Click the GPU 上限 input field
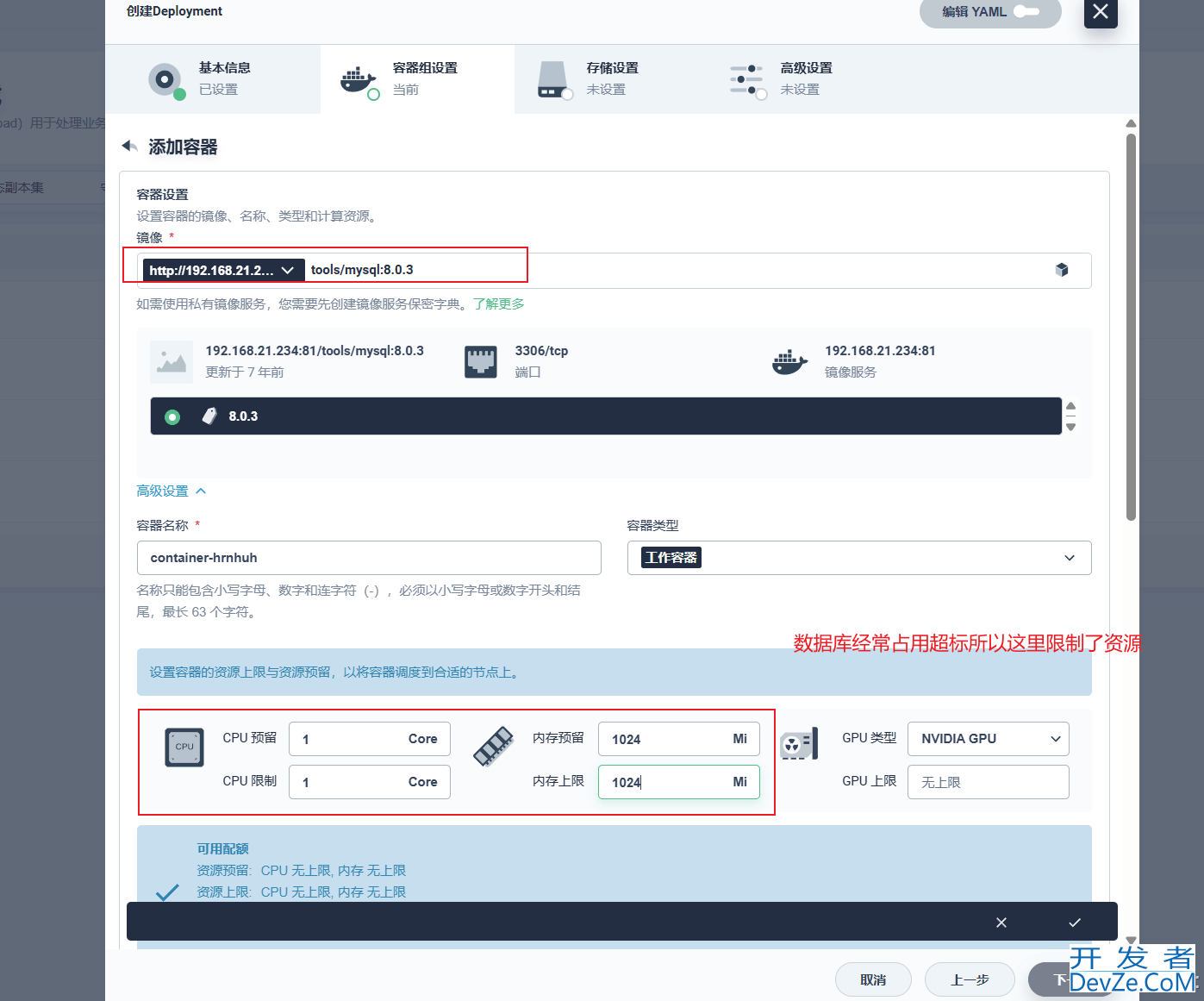Viewport: 1204px width, 1001px height. point(989,782)
